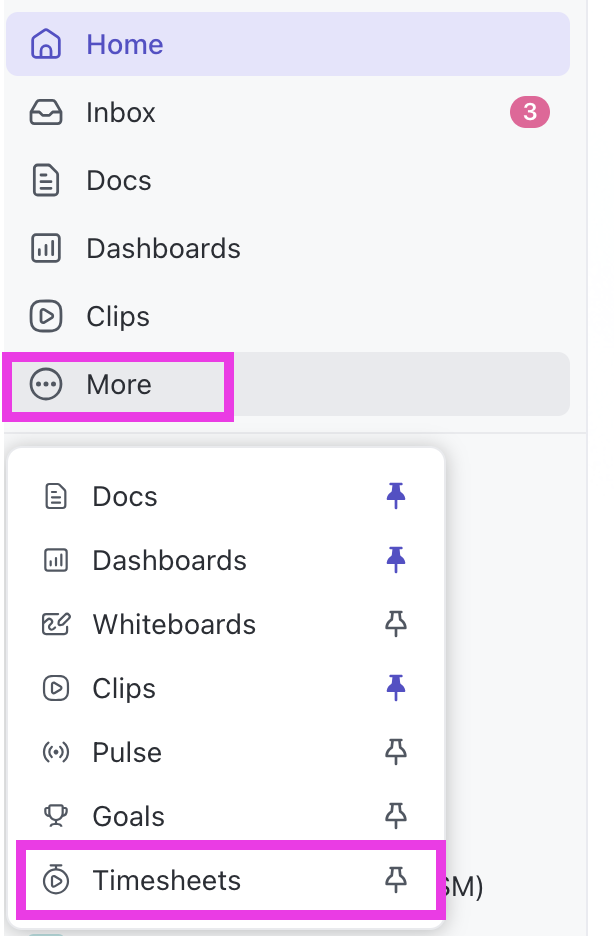Click the Whiteboards icon in the menu

(56, 625)
